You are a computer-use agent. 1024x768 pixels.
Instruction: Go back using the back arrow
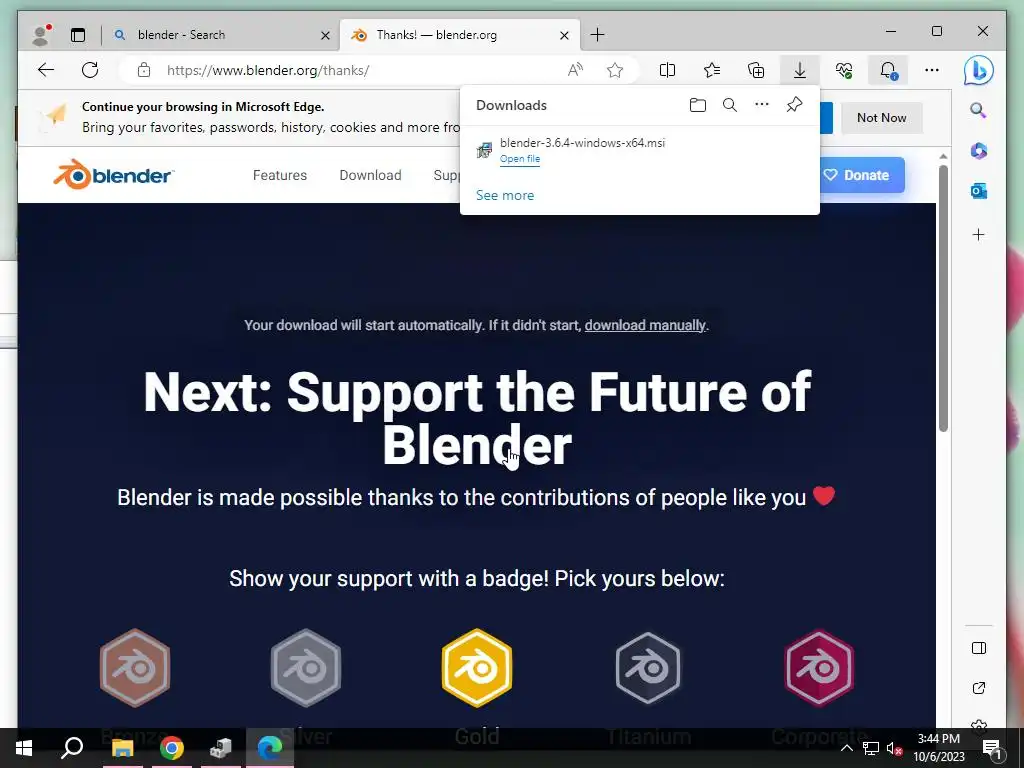[x=46, y=70]
